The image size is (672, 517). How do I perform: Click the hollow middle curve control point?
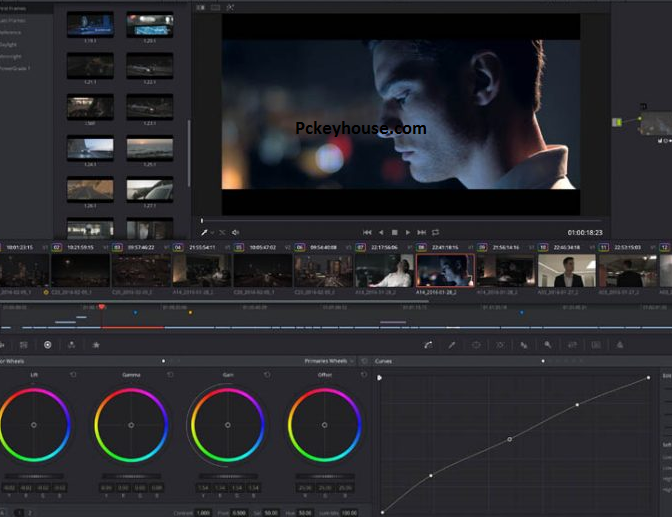point(510,439)
